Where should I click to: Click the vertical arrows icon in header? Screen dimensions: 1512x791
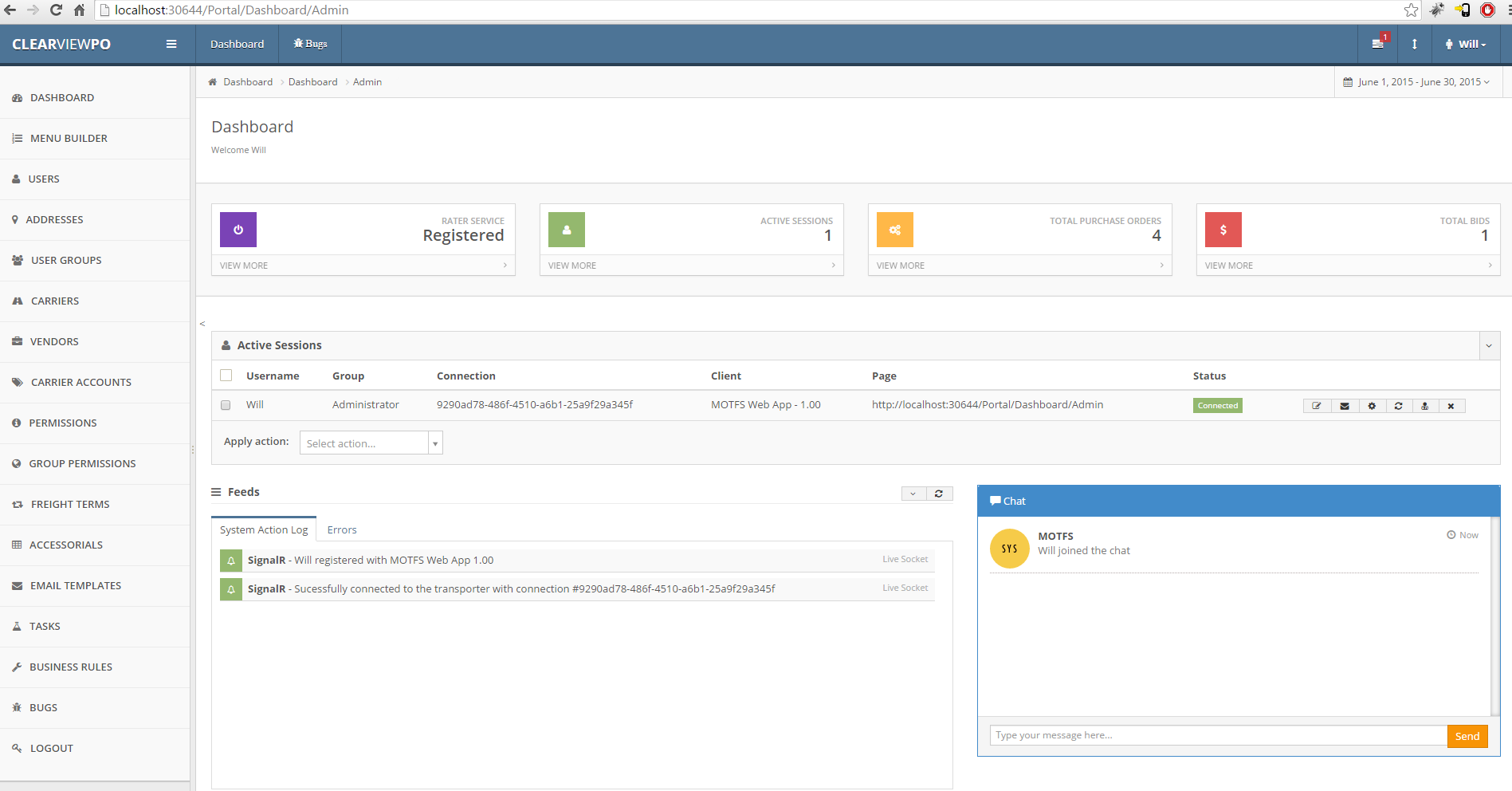coord(1414,44)
